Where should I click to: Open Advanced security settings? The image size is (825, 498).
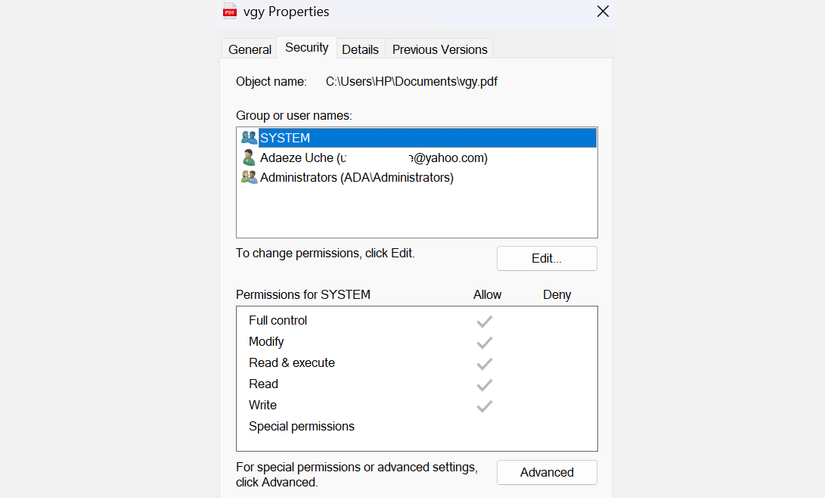(x=547, y=472)
